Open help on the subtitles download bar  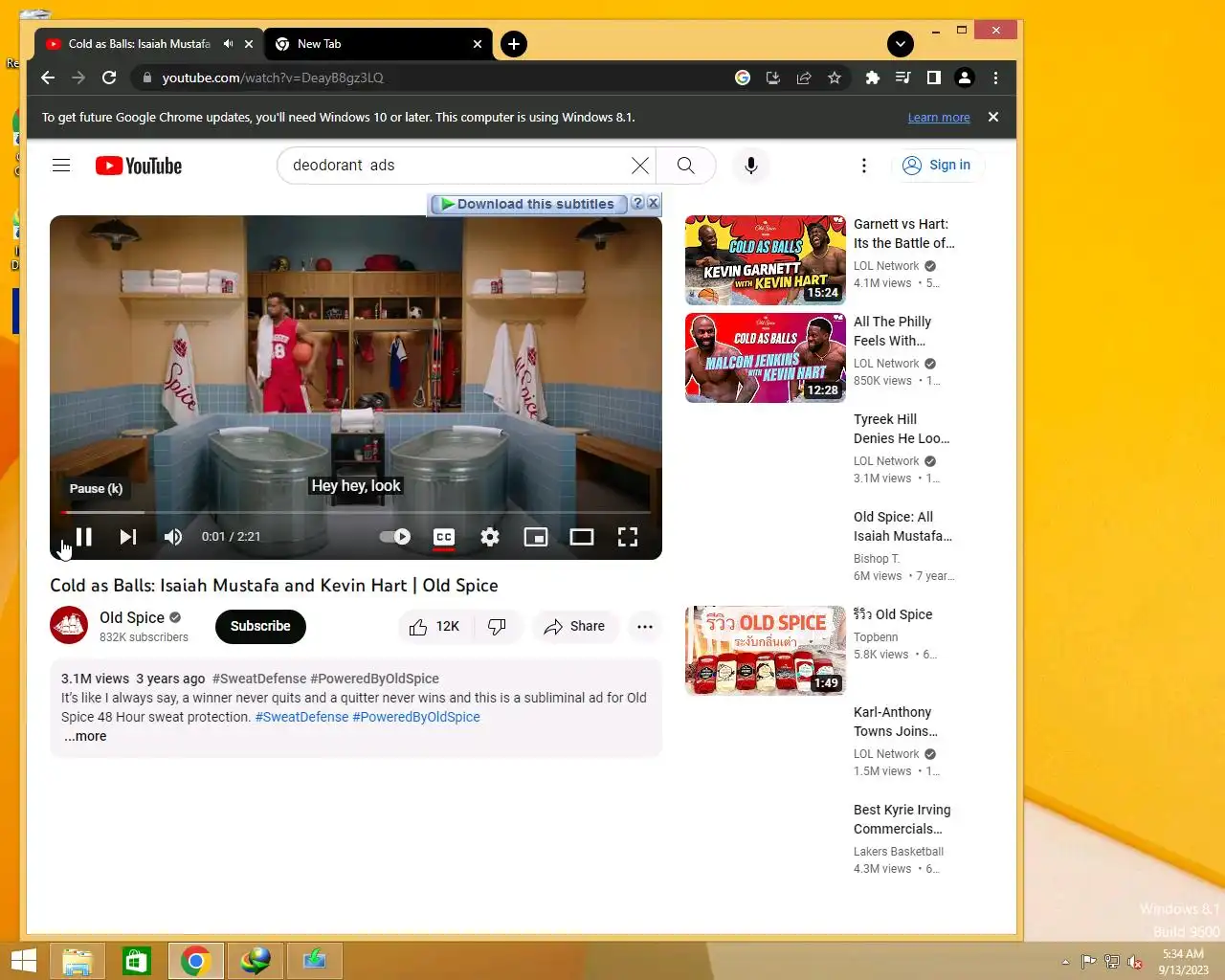(637, 203)
